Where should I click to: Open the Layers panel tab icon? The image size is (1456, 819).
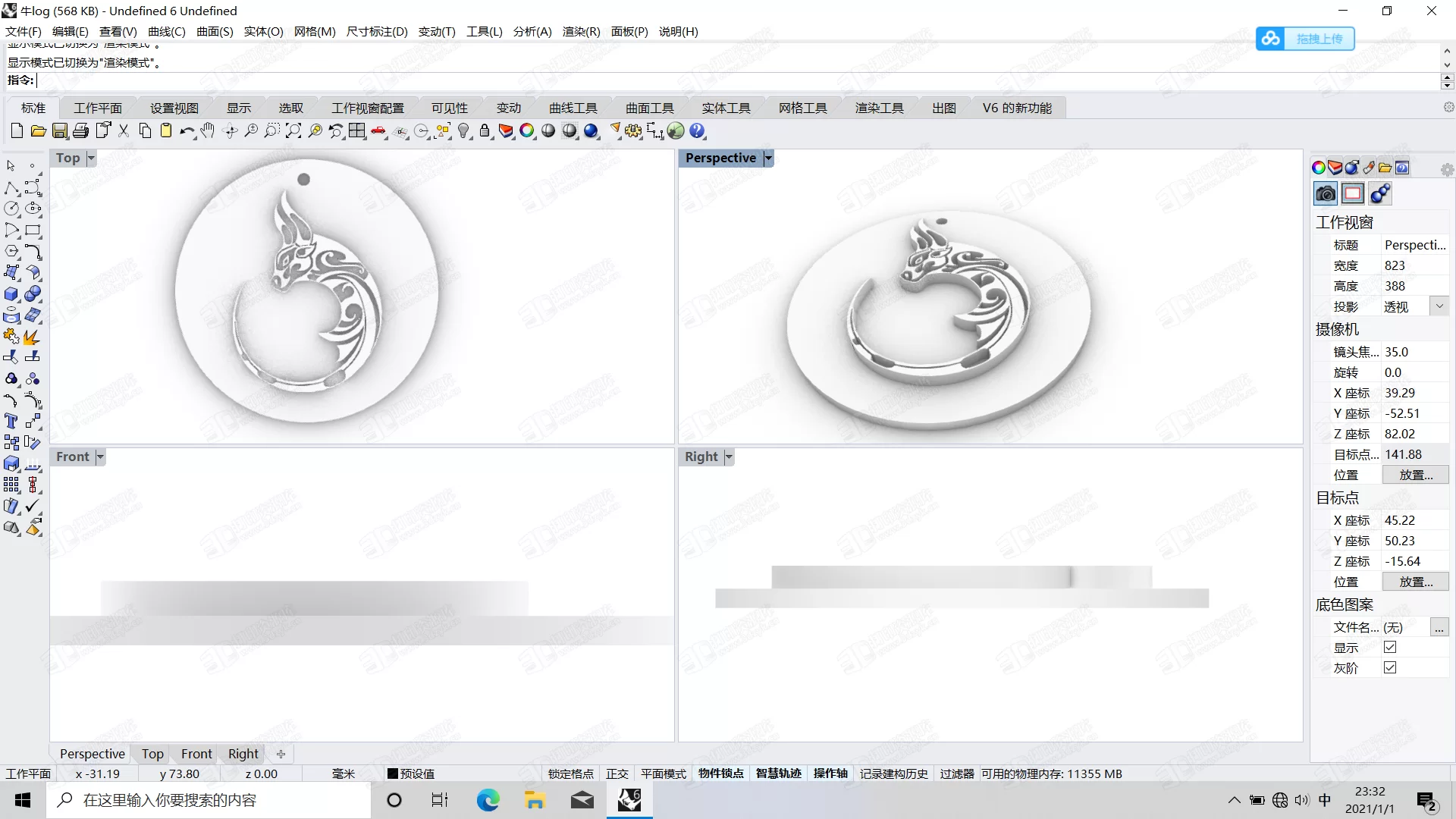coord(1335,168)
